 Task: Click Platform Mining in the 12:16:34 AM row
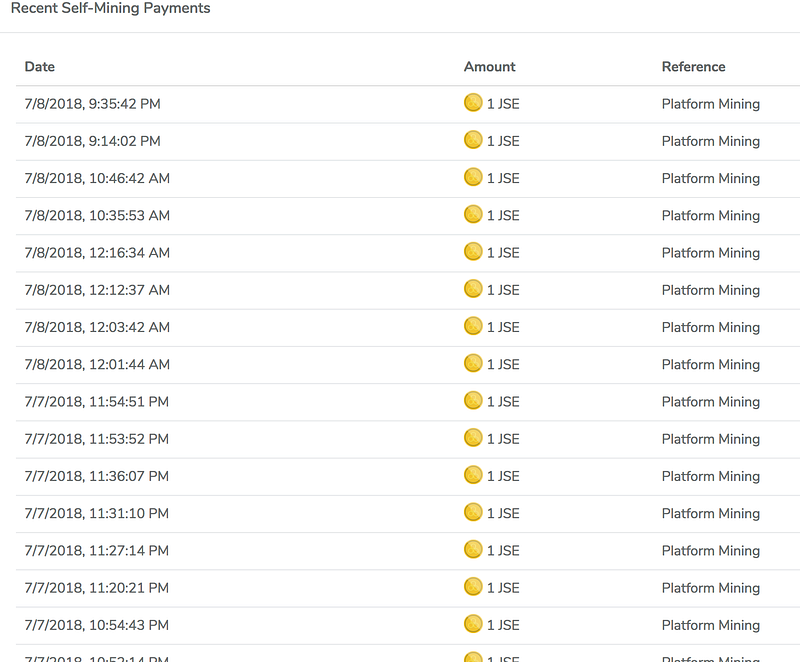coord(711,253)
